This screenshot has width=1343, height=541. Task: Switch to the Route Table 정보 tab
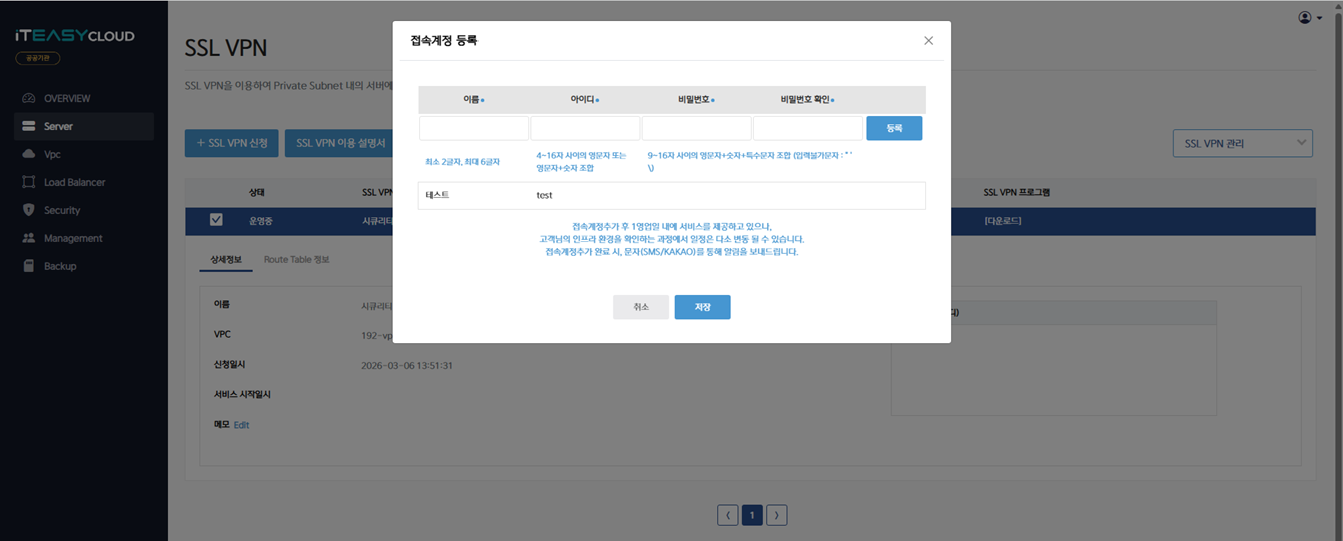296,260
